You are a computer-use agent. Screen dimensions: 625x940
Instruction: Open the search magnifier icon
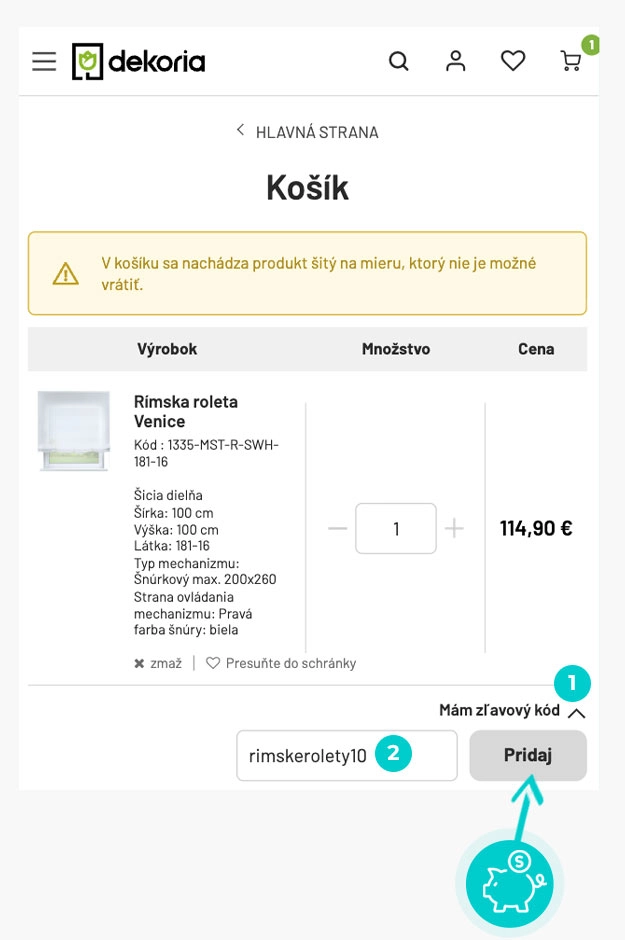point(398,61)
